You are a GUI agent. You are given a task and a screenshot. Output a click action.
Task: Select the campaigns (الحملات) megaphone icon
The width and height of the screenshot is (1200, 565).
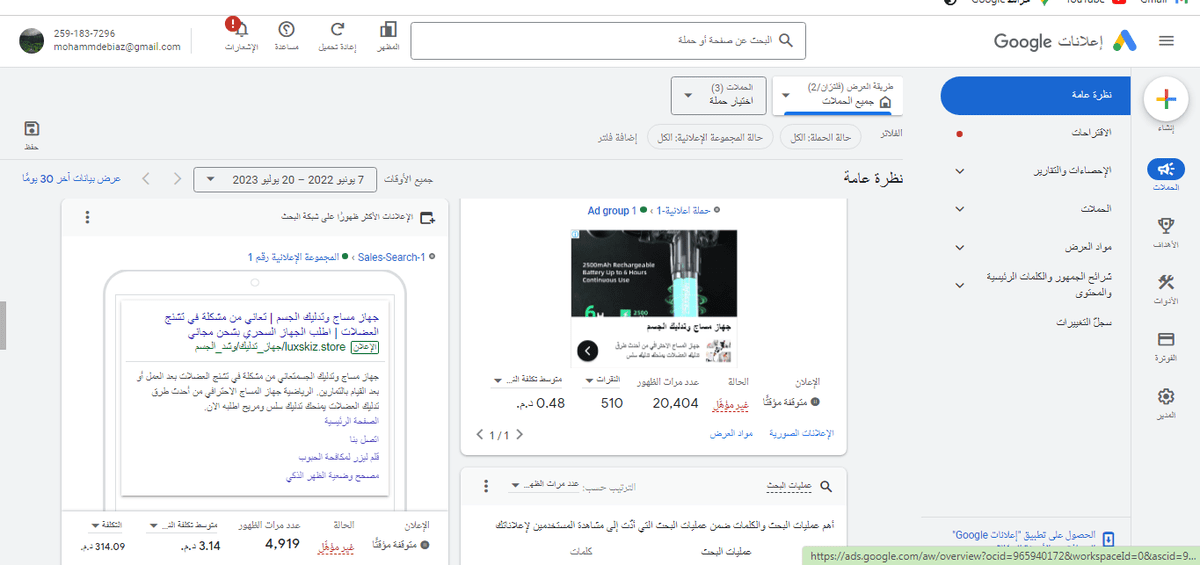[x=1165, y=170]
